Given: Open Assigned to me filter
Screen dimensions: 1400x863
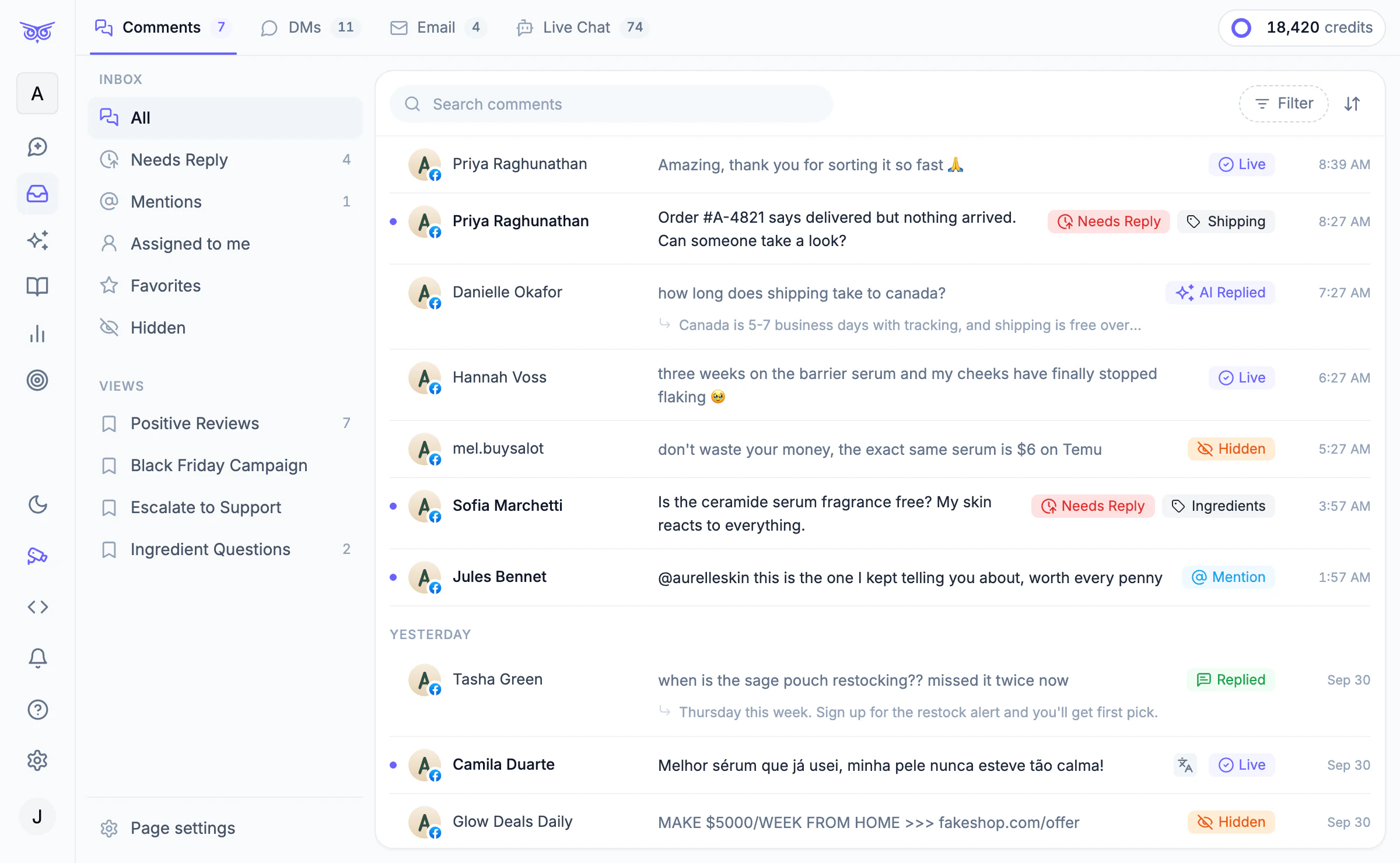Looking at the screenshot, I should coord(225,244).
